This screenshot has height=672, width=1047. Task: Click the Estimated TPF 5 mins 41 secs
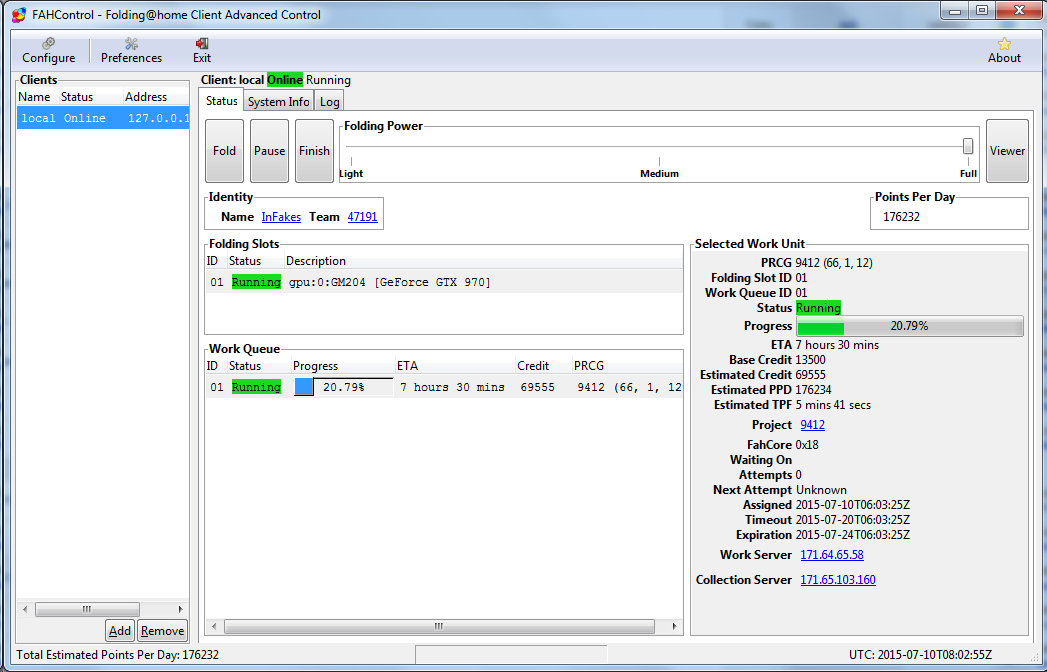pyautogui.click(x=833, y=405)
